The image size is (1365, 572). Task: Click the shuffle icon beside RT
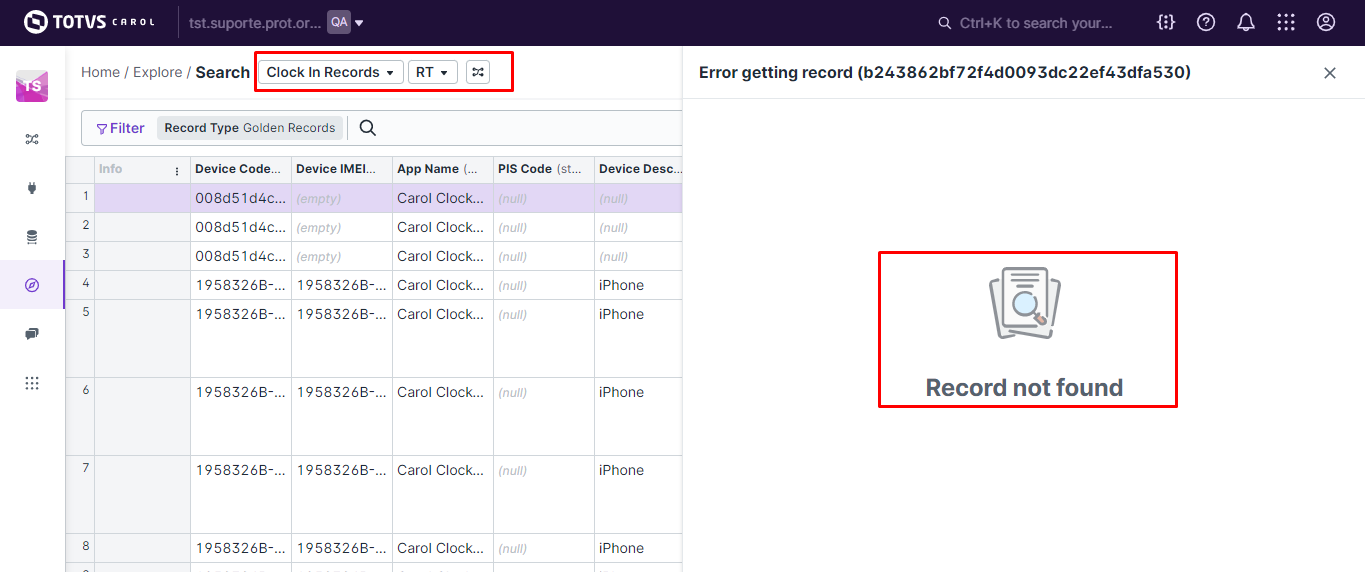478,72
